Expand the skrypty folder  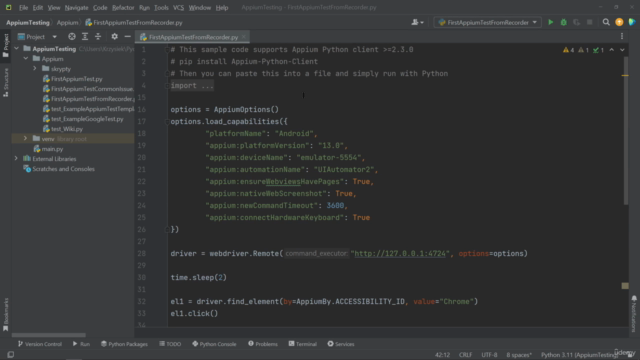(35, 69)
